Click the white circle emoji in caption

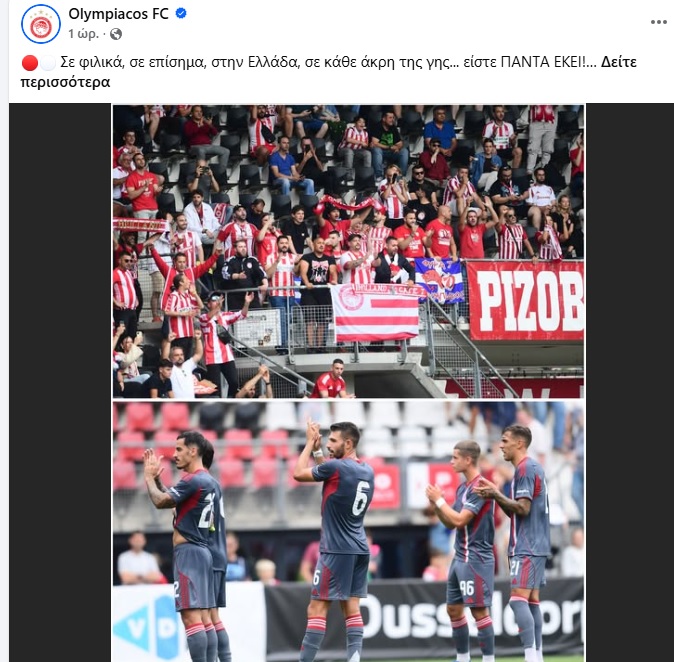pos(48,63)
